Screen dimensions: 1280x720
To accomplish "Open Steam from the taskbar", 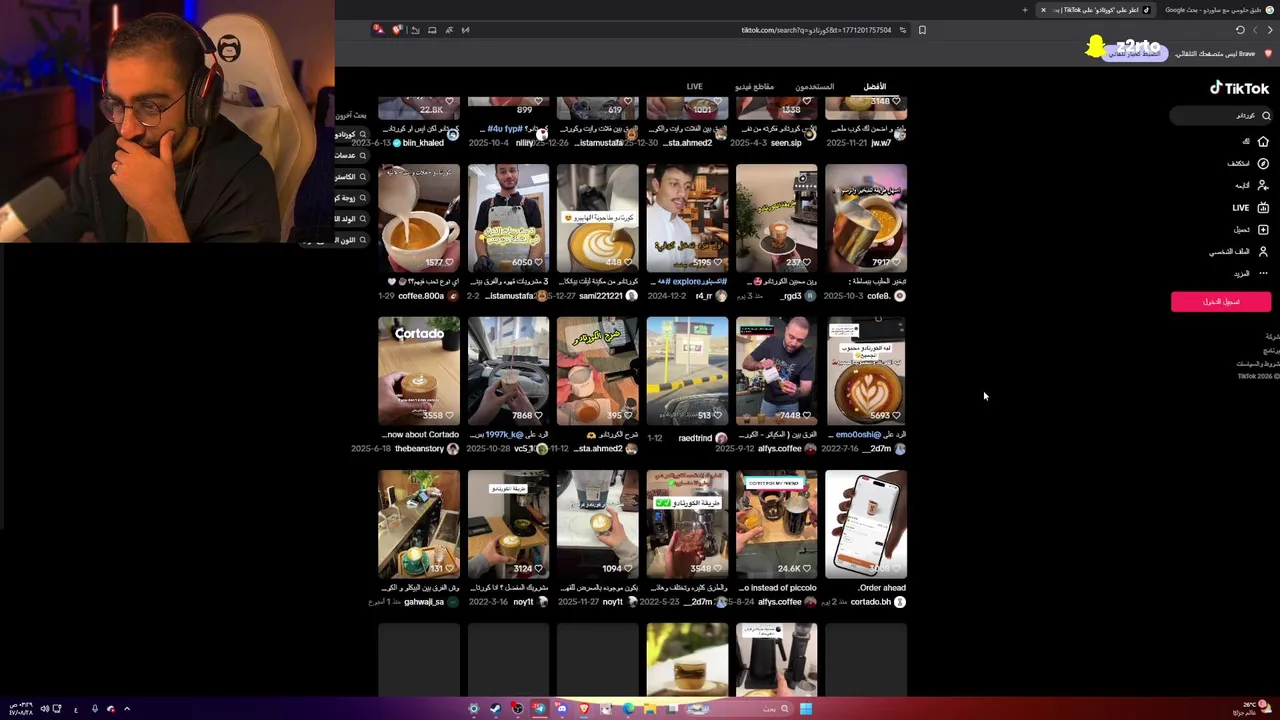I will (495, 709).
